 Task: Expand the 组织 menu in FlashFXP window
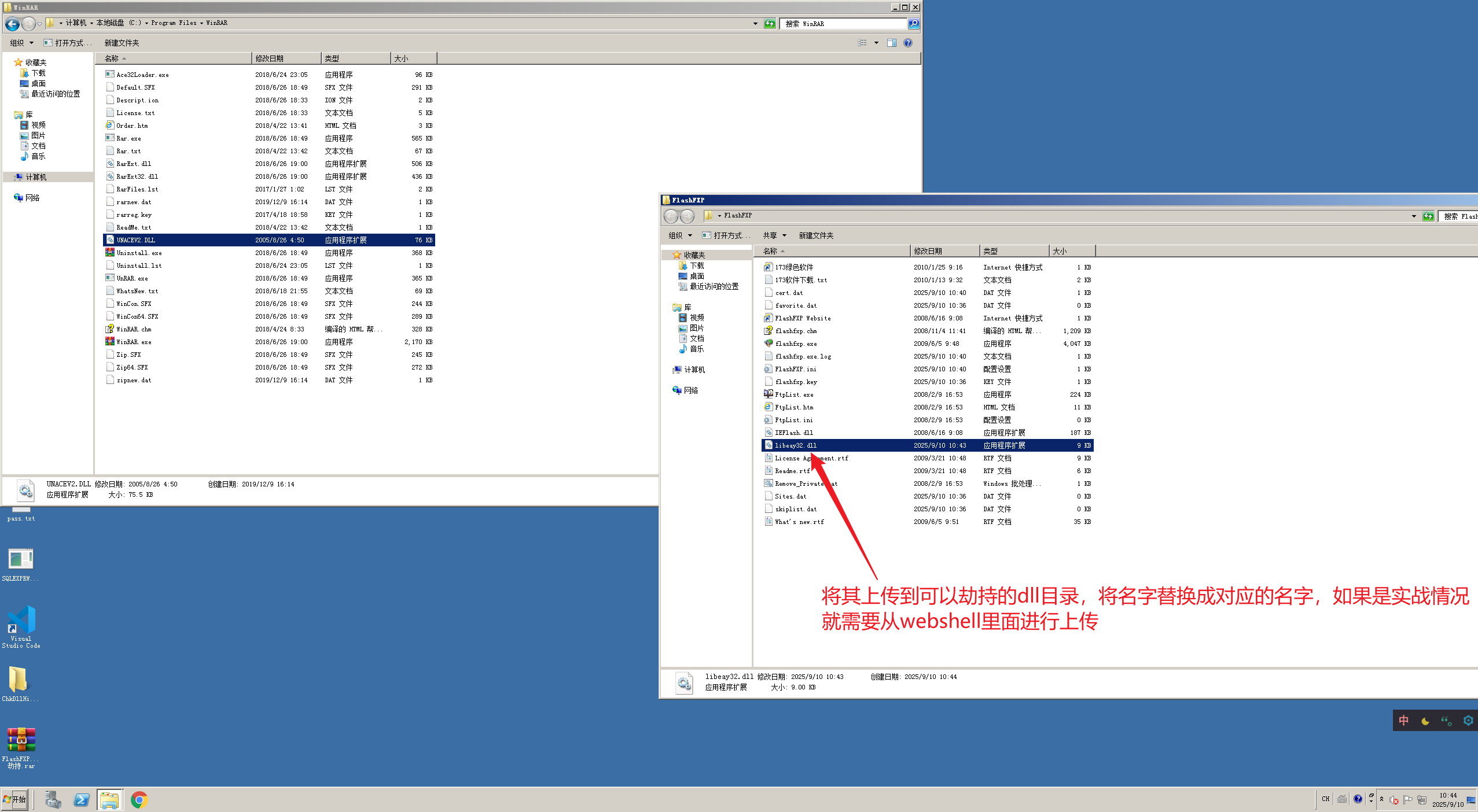pos(680,235)
